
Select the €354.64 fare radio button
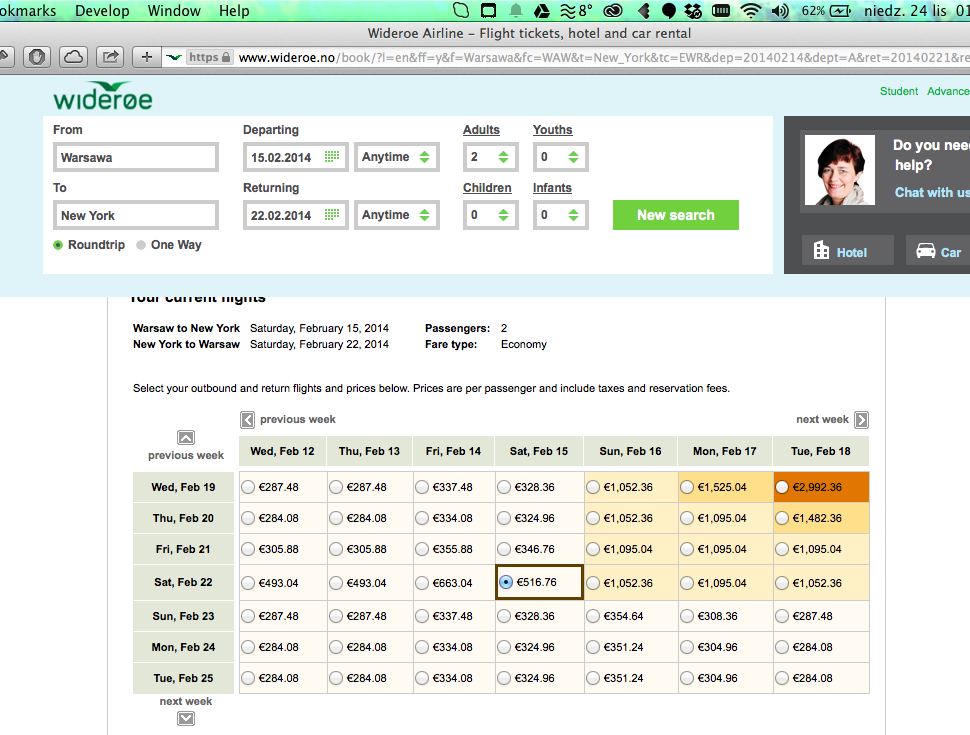(x=593, y=616)
